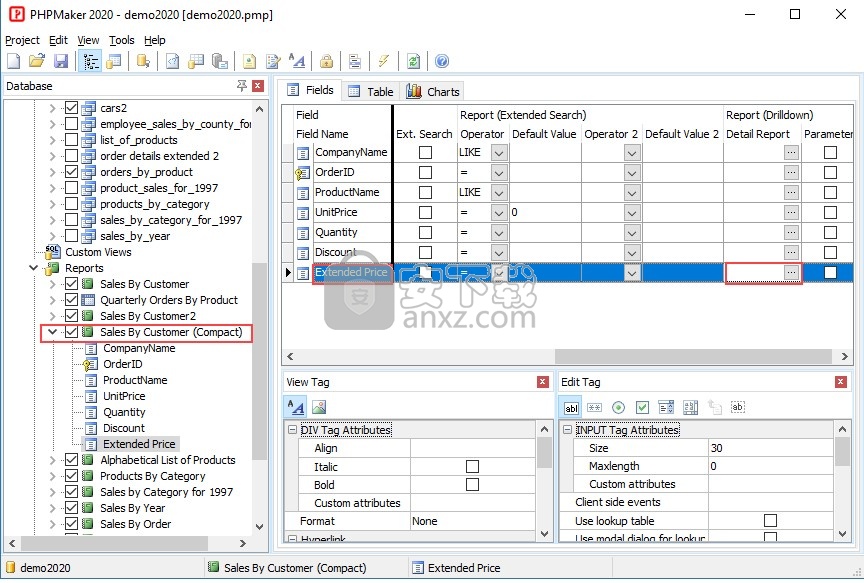Switch to the Table tab

371,91
